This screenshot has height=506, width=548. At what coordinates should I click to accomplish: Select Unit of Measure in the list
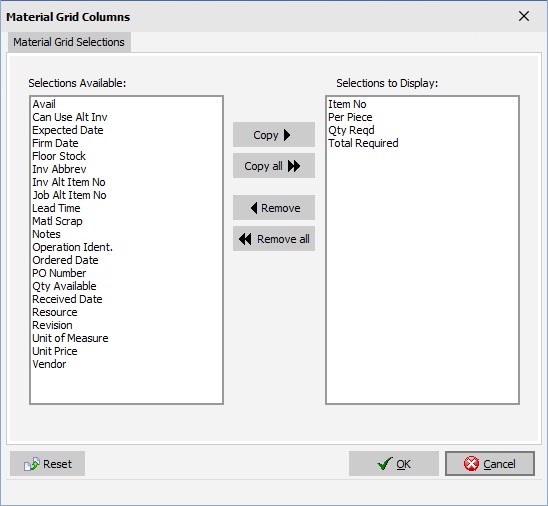click(x=70, y=338)
